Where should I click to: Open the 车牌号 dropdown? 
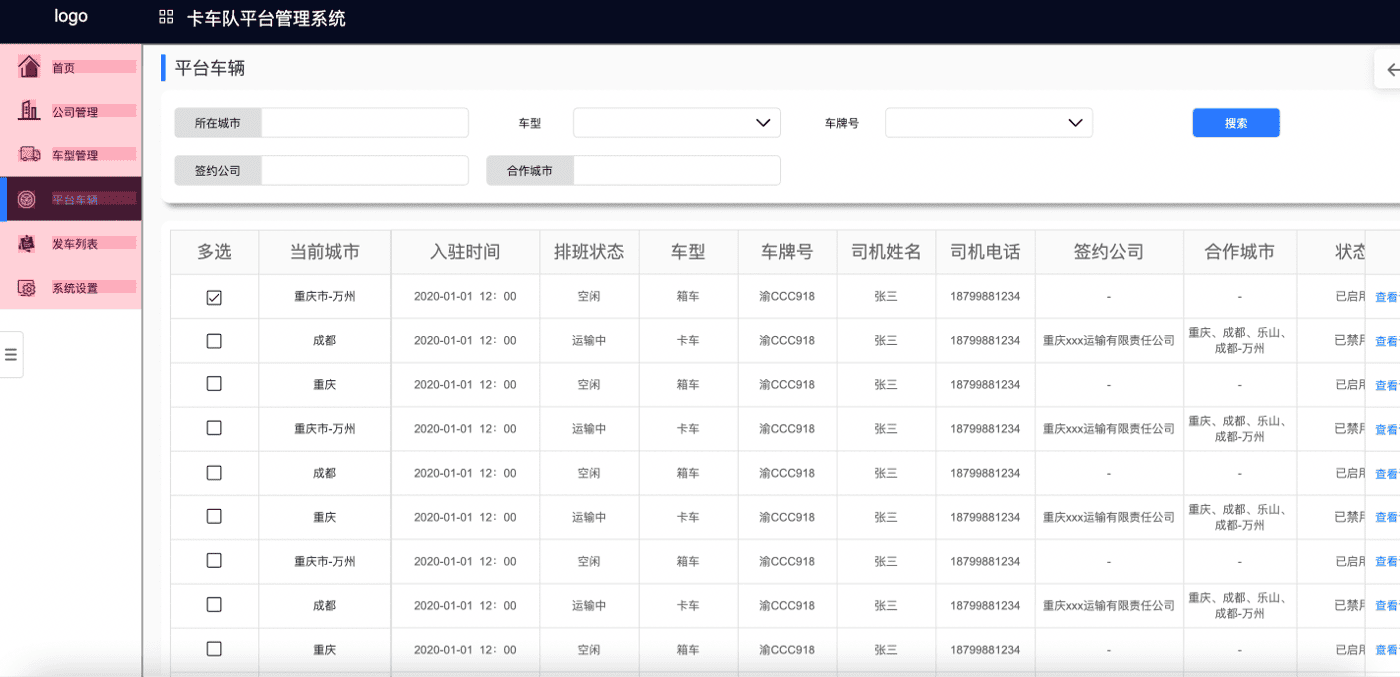click(x=988, y=123)
